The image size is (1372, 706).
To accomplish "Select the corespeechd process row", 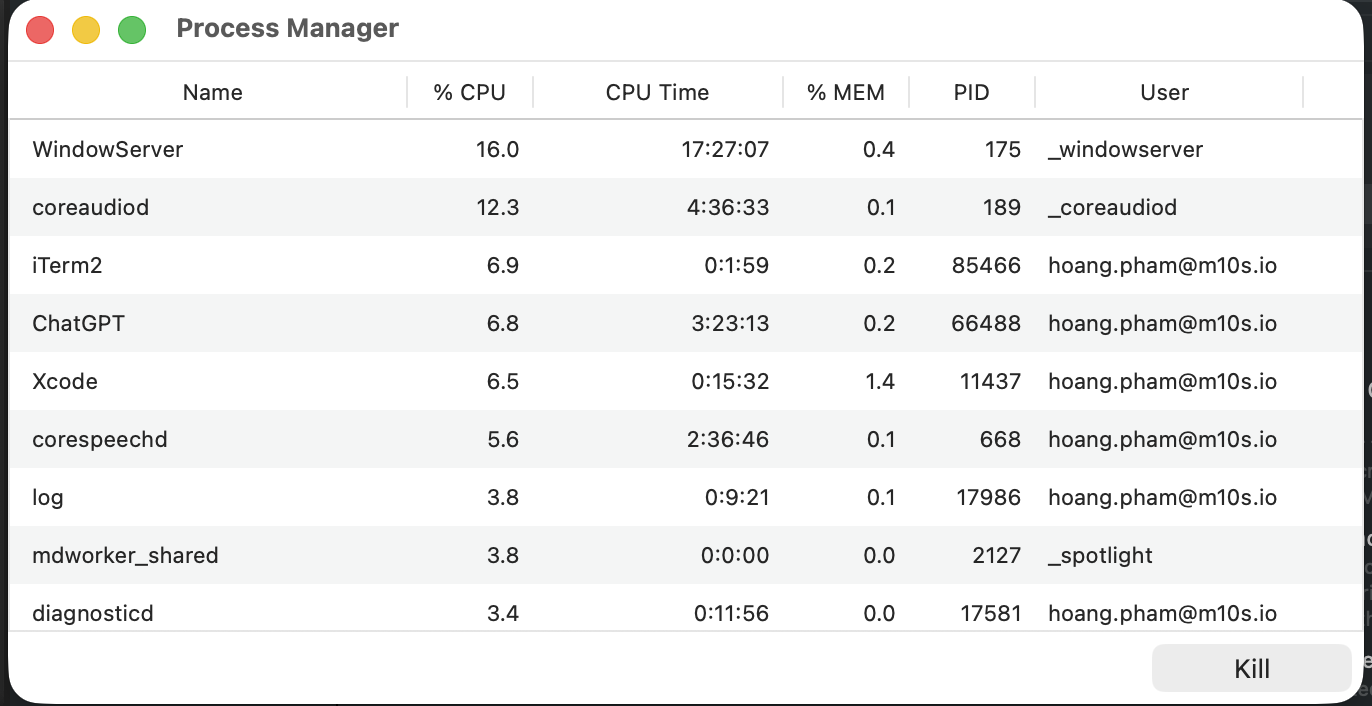I will point(400,439).
